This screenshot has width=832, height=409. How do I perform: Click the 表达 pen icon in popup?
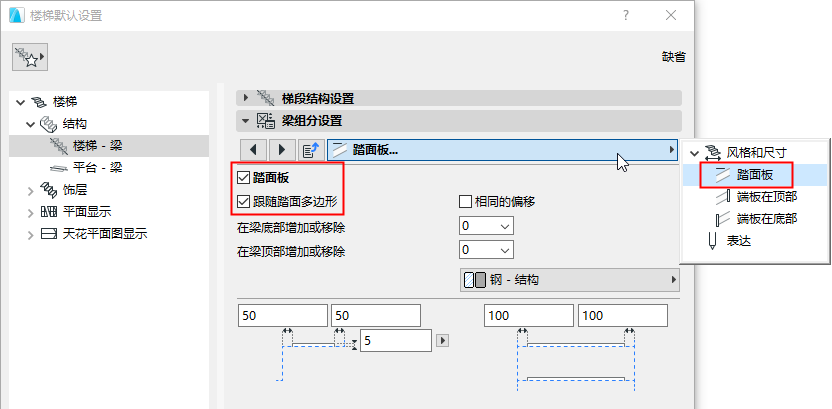712,241
